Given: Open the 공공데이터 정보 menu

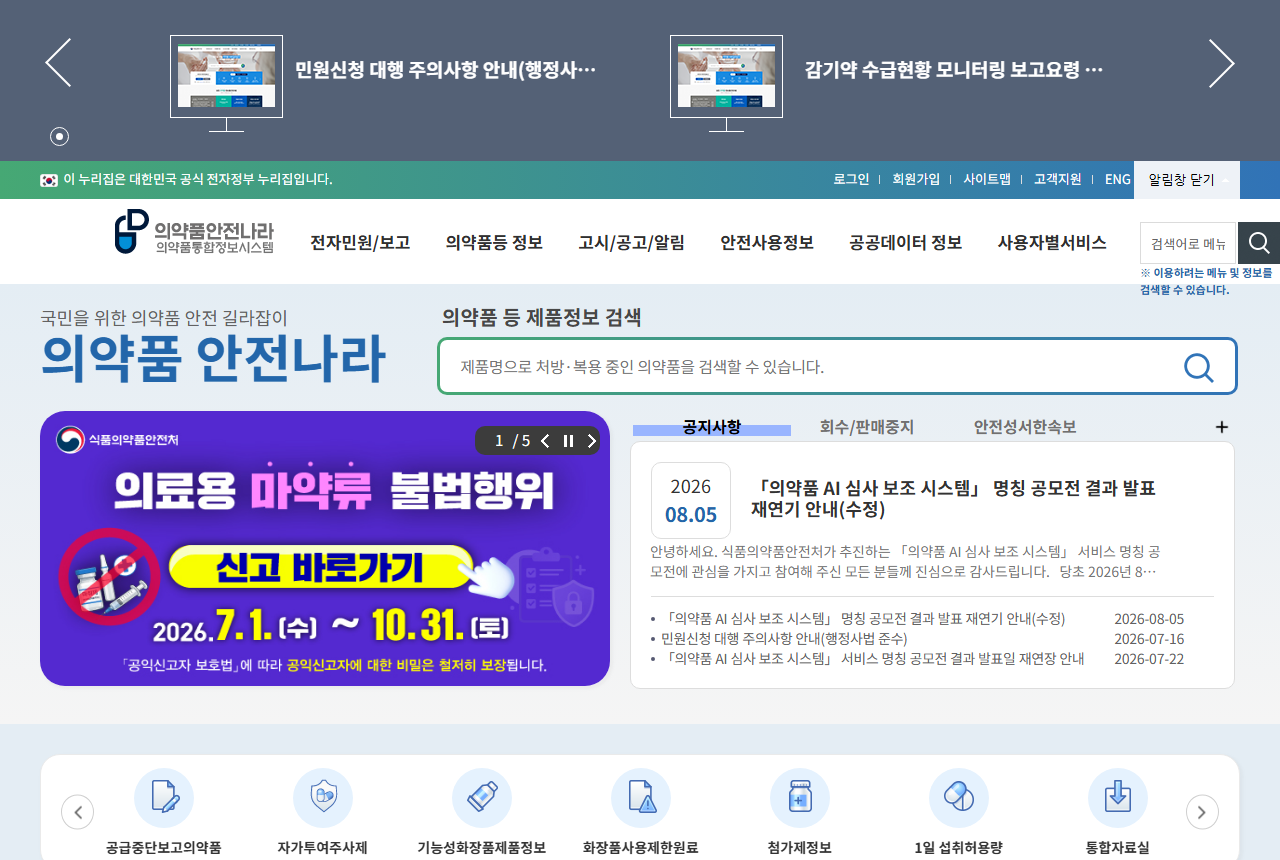Looking at the screenshot, I should click(x=905, y=242).
